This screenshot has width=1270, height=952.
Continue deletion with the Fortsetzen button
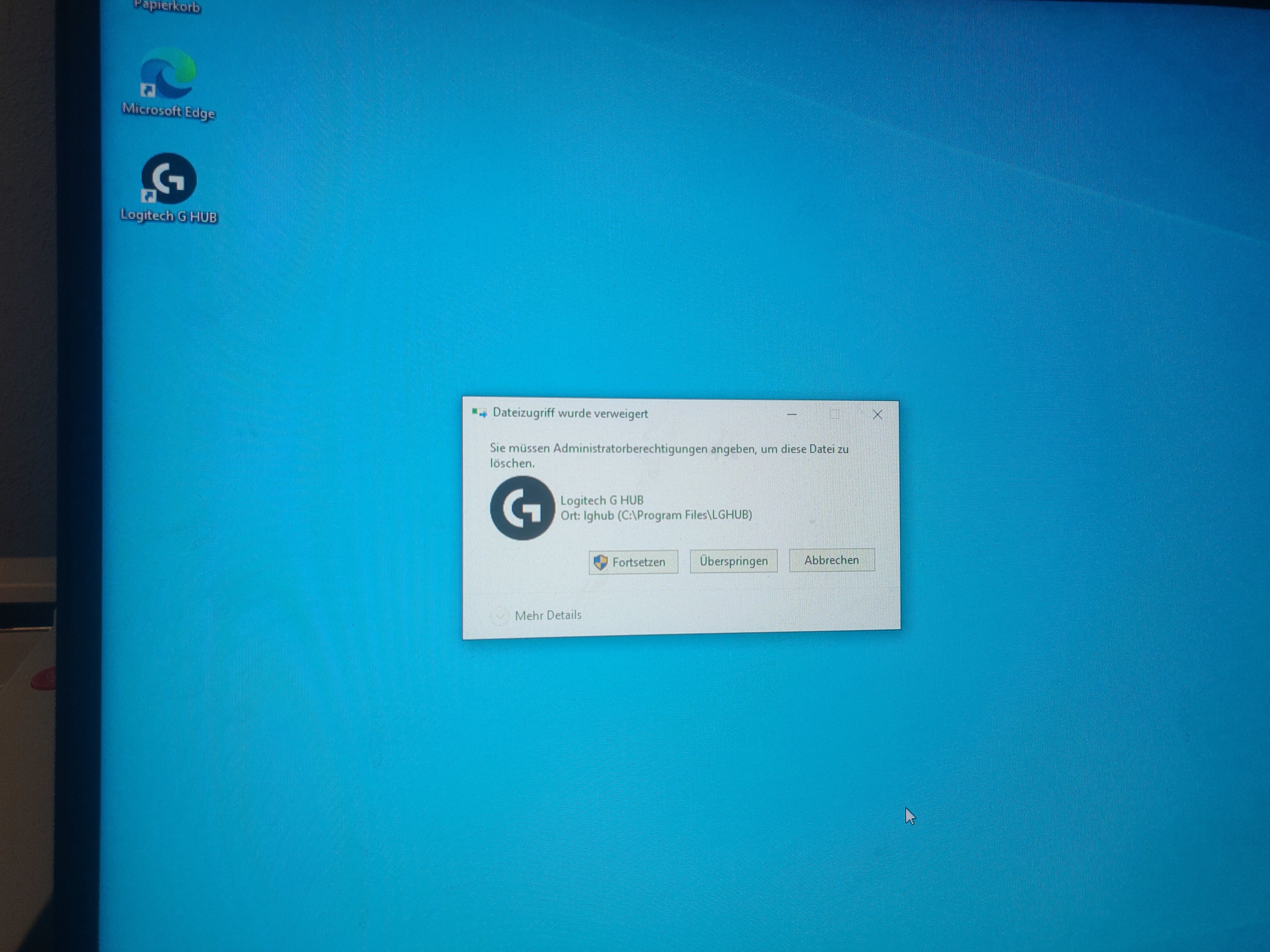633,562
